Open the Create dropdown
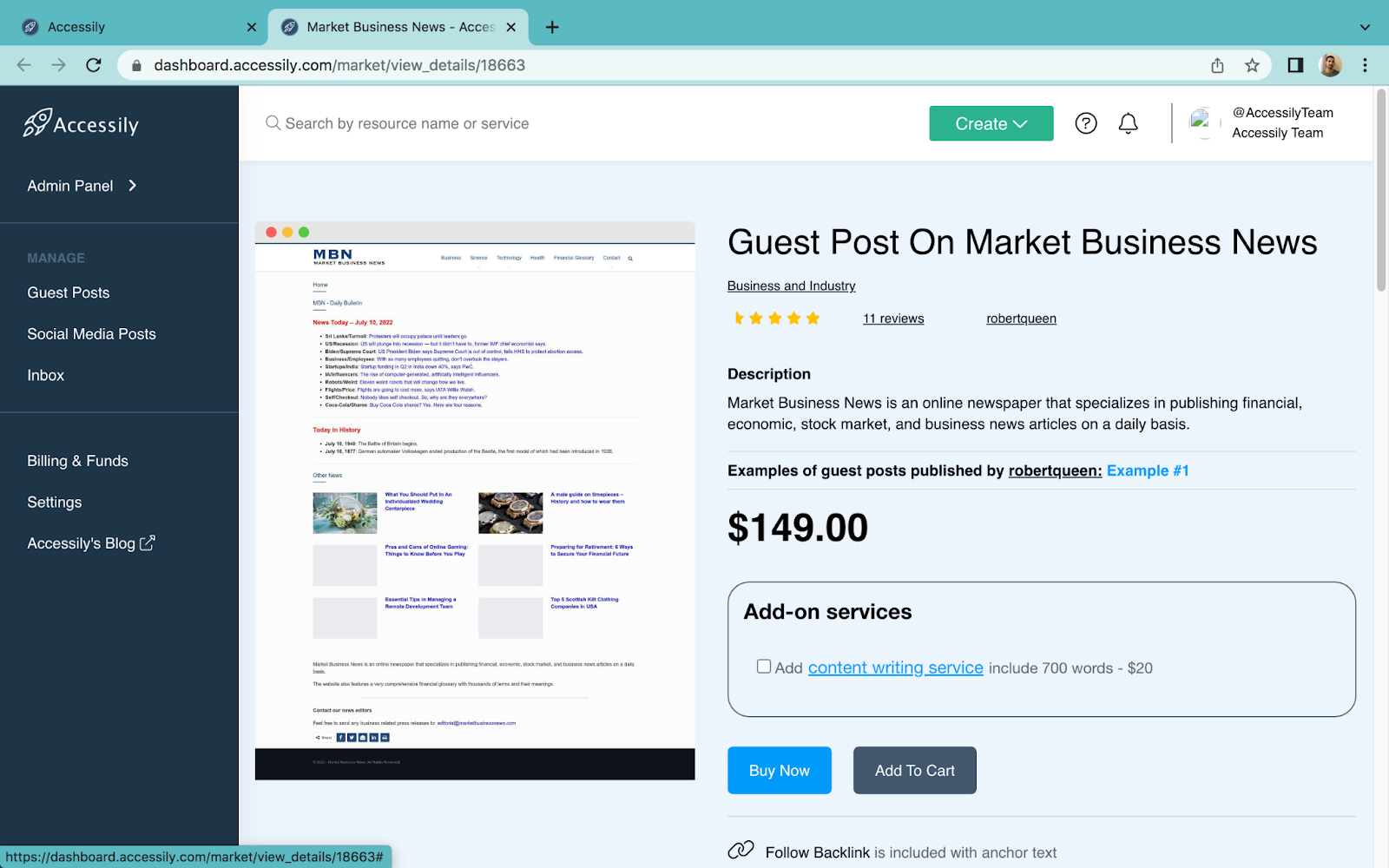This screenshot has height=868, width=1389. click(x=991, y=123)
